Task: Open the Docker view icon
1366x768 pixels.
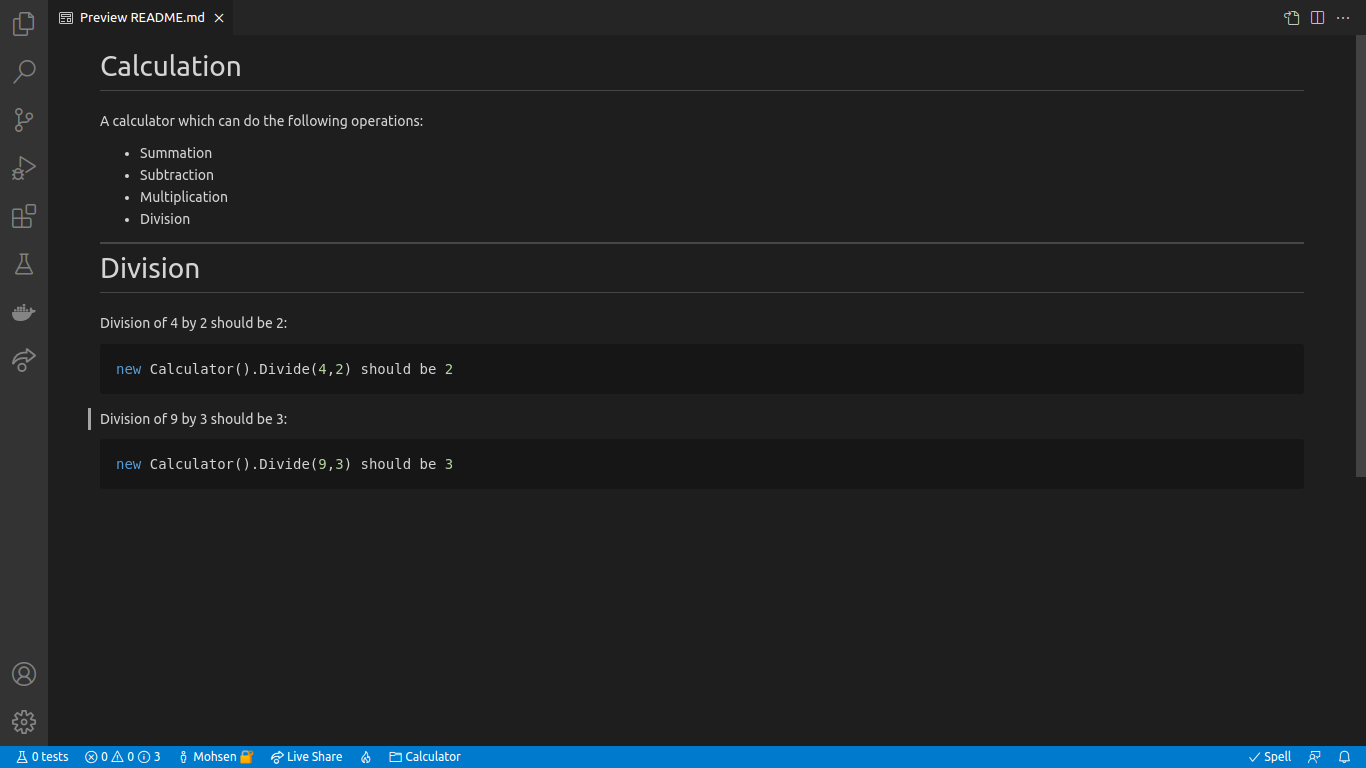Action: [x=24, y=312]
